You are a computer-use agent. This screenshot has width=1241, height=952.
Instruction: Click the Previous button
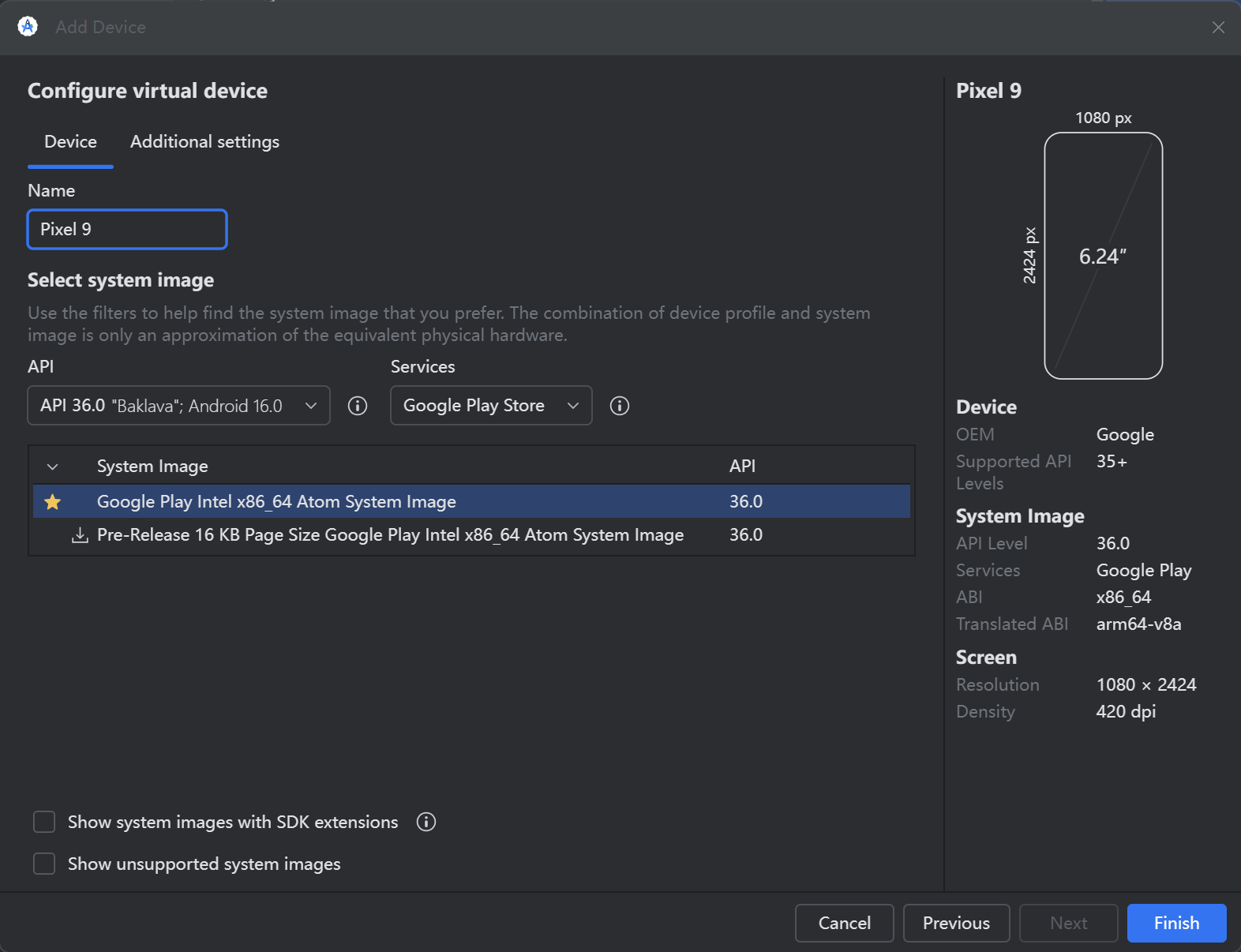click(956, 923)
